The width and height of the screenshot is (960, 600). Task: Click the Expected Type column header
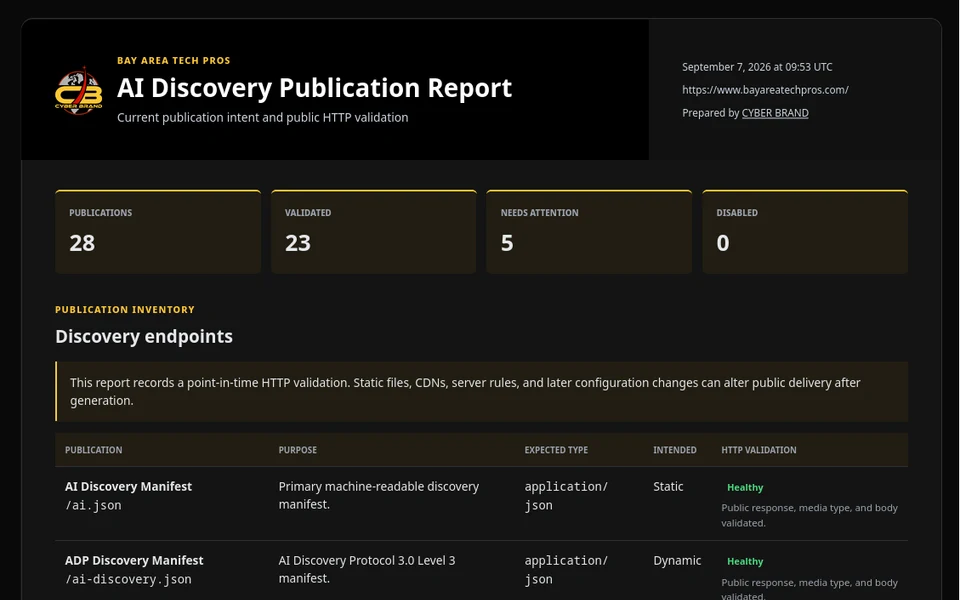click(556, 450)
